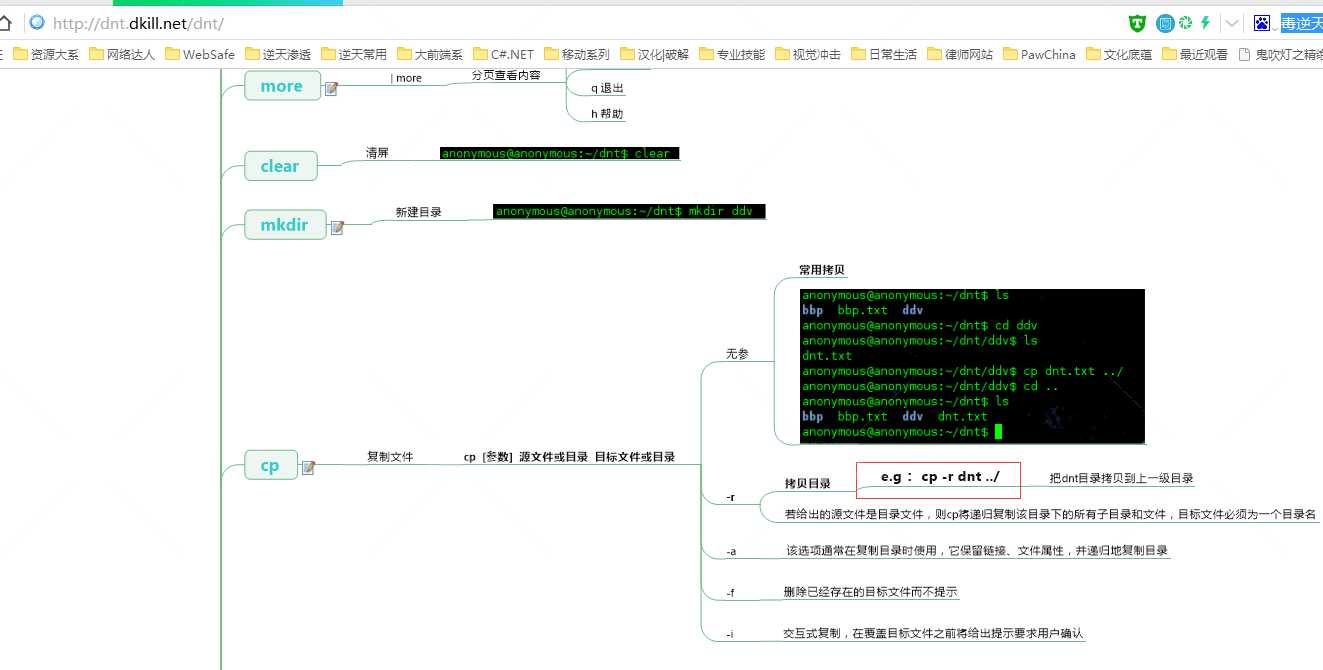Click the 清屏 branch label
Screen dimensions: 1323x670
click(377, 153)
